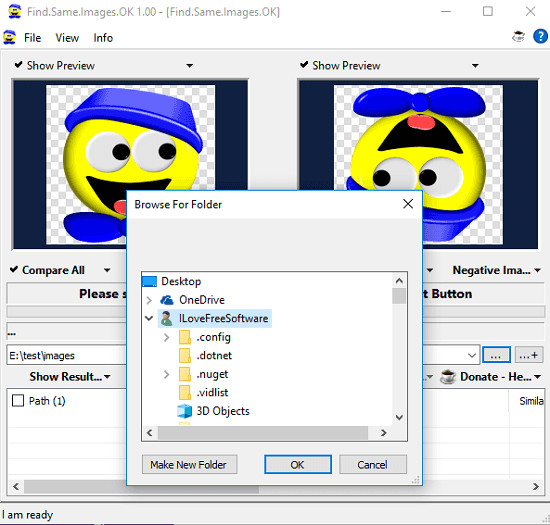The width and height of the screenshot is (550, 525).
Task: Toggle the left Show Preview checkmark
Action: pos(19,65)
